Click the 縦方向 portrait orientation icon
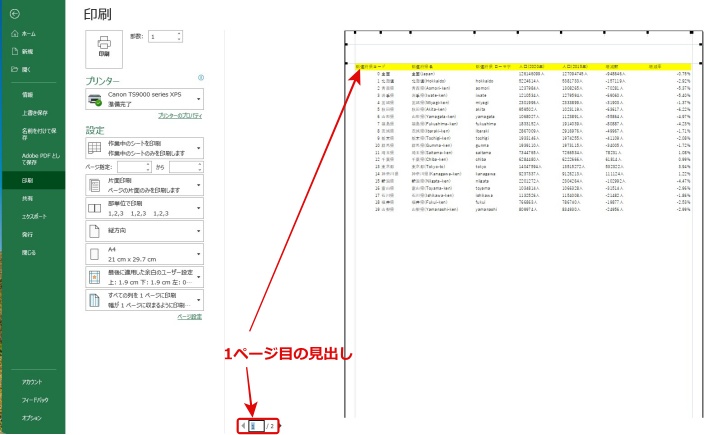Screen dimensions: 720x435 click(x=95, y=231)
